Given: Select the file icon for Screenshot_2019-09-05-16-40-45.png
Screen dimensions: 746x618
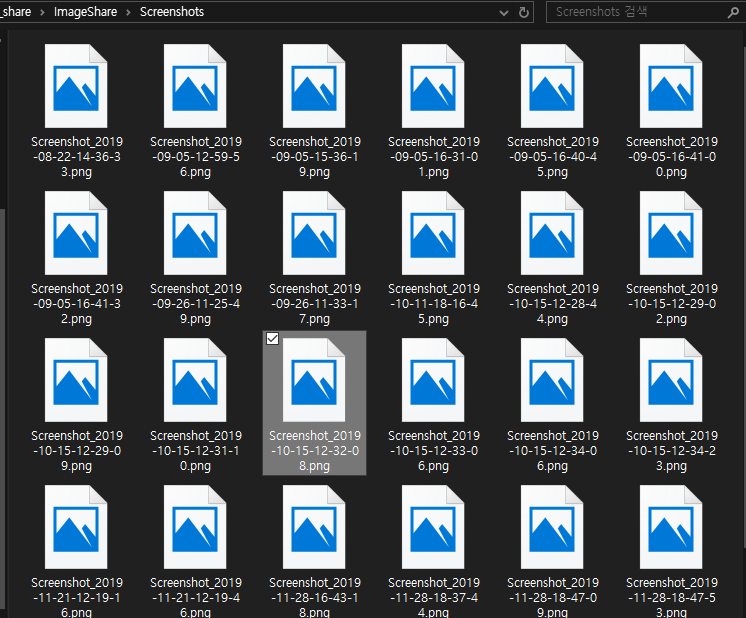Looking at the screenshot, I should [552, 86].
